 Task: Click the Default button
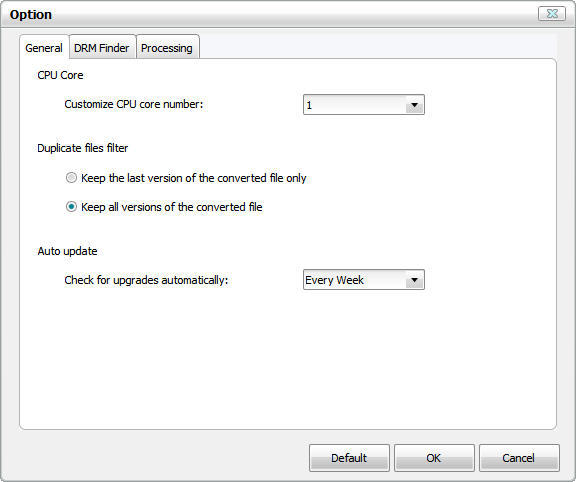coord(349,458)
